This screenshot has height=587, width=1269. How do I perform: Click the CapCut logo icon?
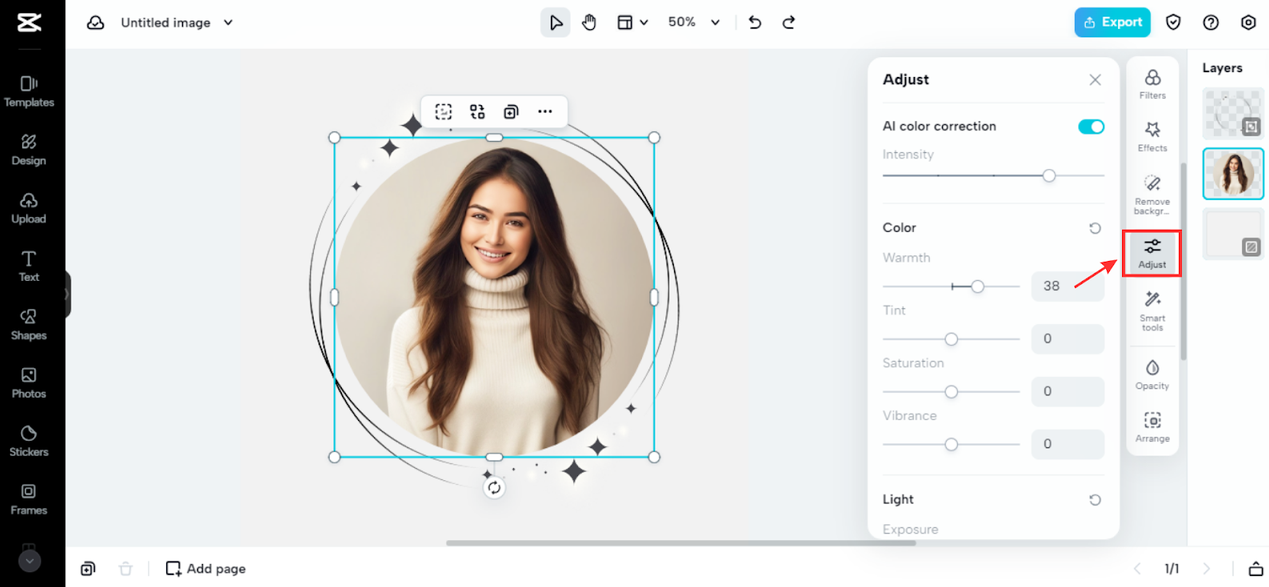coord(29,22)
